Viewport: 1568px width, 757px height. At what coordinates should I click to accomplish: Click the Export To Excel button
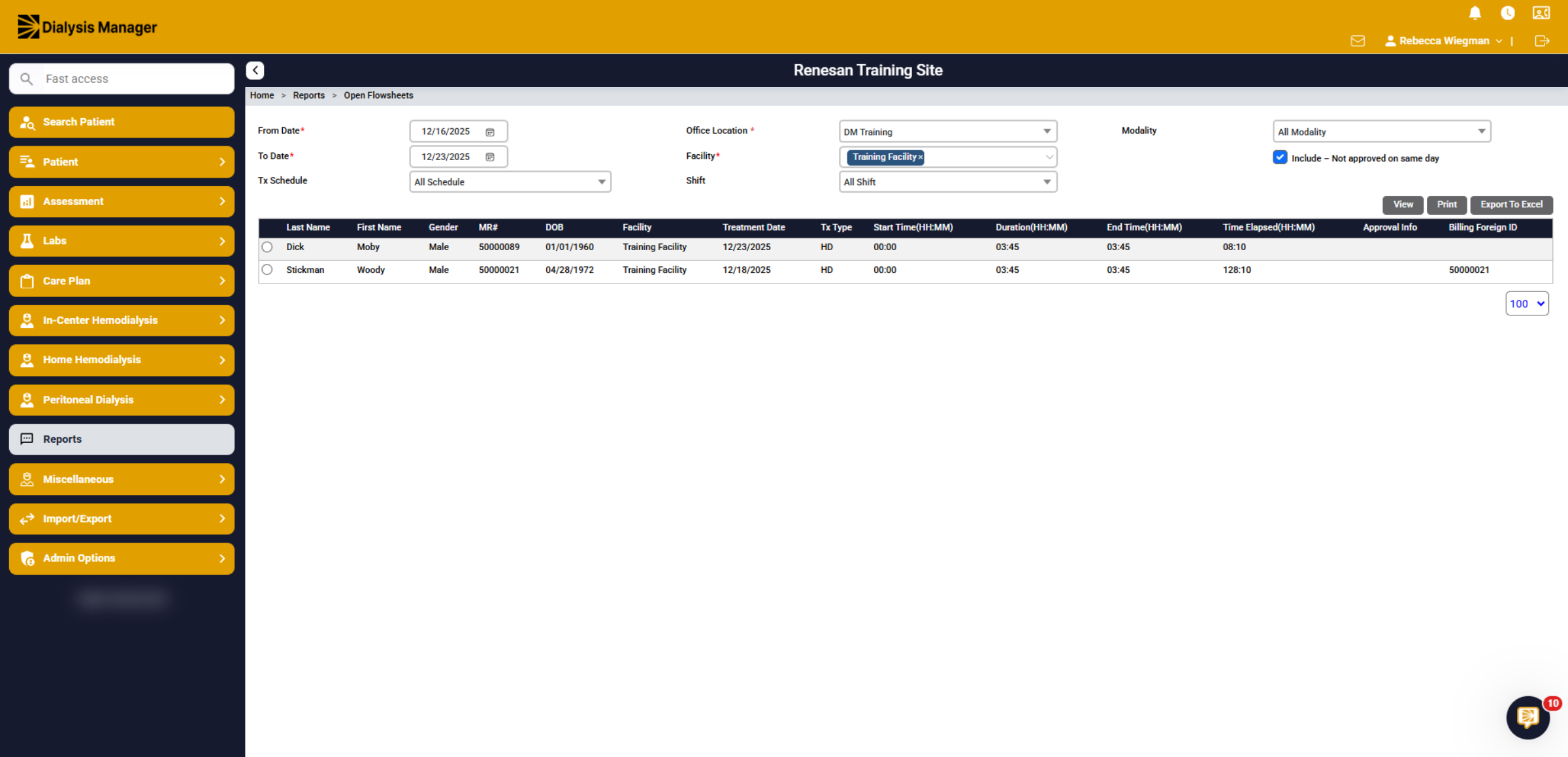(1511, 204)
